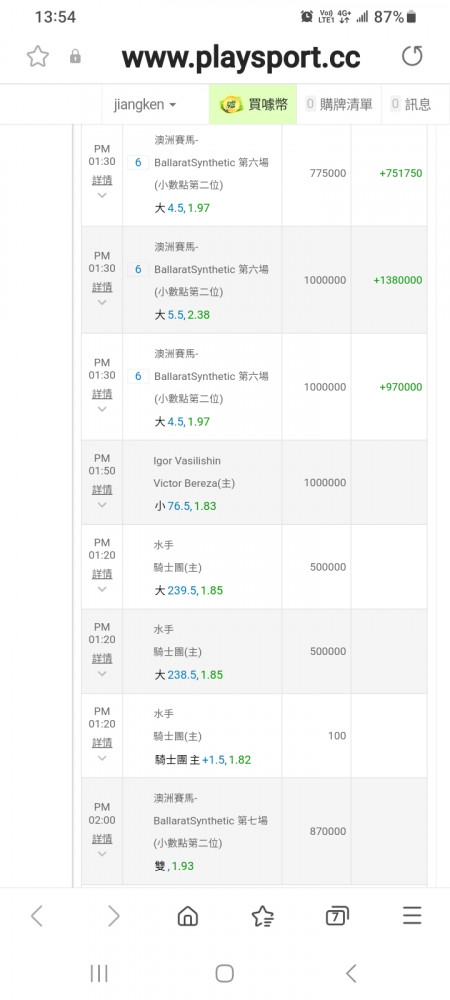The image size is (450, 1000).
Task: Open the jiangken account dropdown
Action: (x=145, y=105)
